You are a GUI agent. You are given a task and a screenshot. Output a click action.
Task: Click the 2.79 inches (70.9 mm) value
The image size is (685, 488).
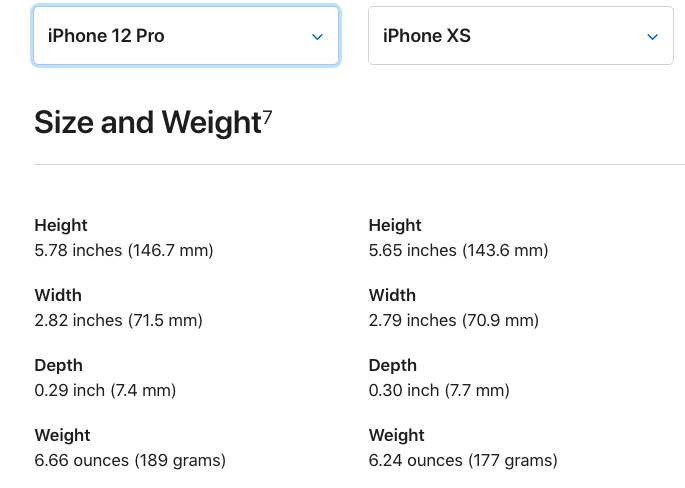coord(453,320)
